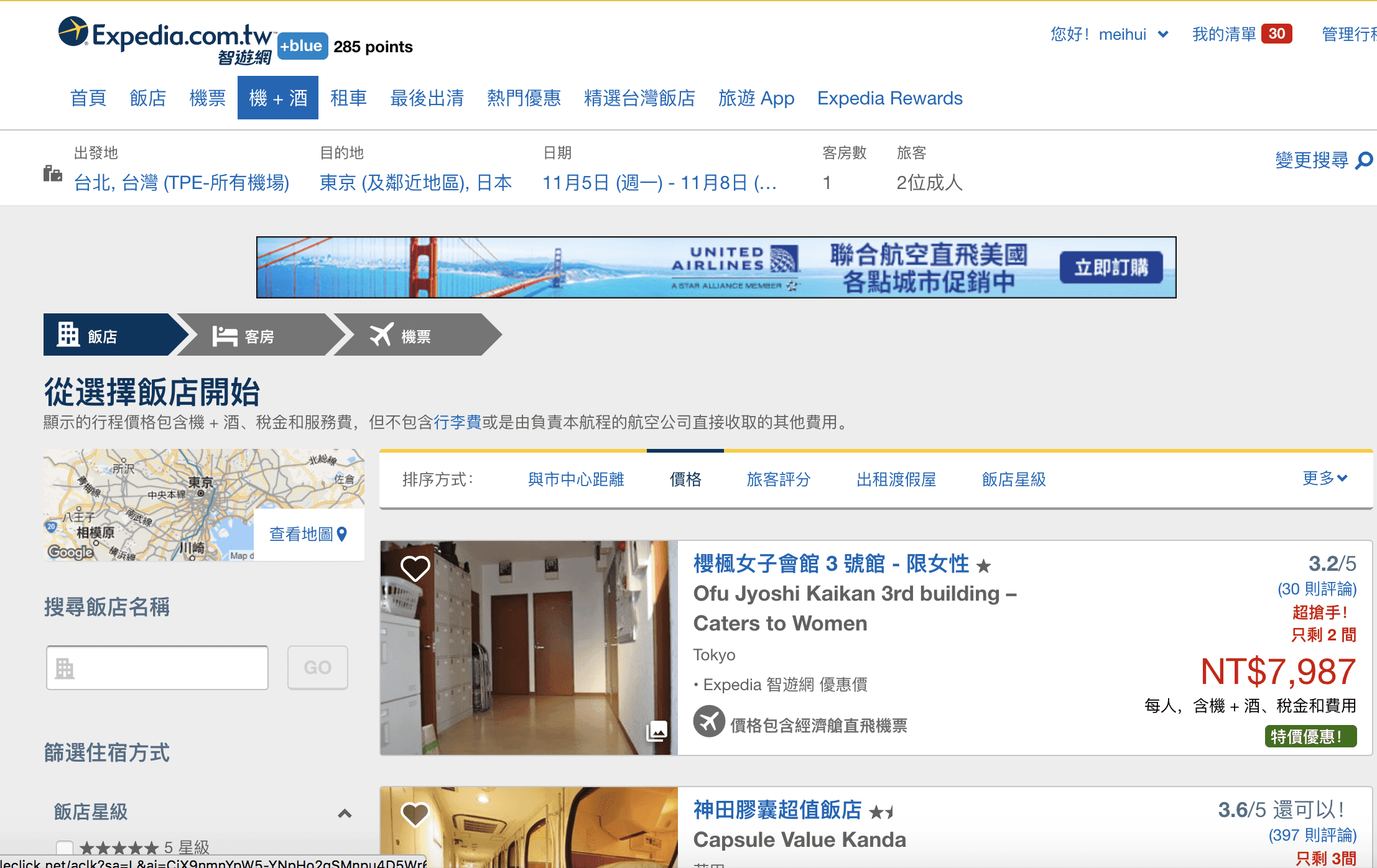The width and height of the screenshot is (1377, 868).
Task: Collapse the 飯店星級 filter section
Action: click(345, 813)
